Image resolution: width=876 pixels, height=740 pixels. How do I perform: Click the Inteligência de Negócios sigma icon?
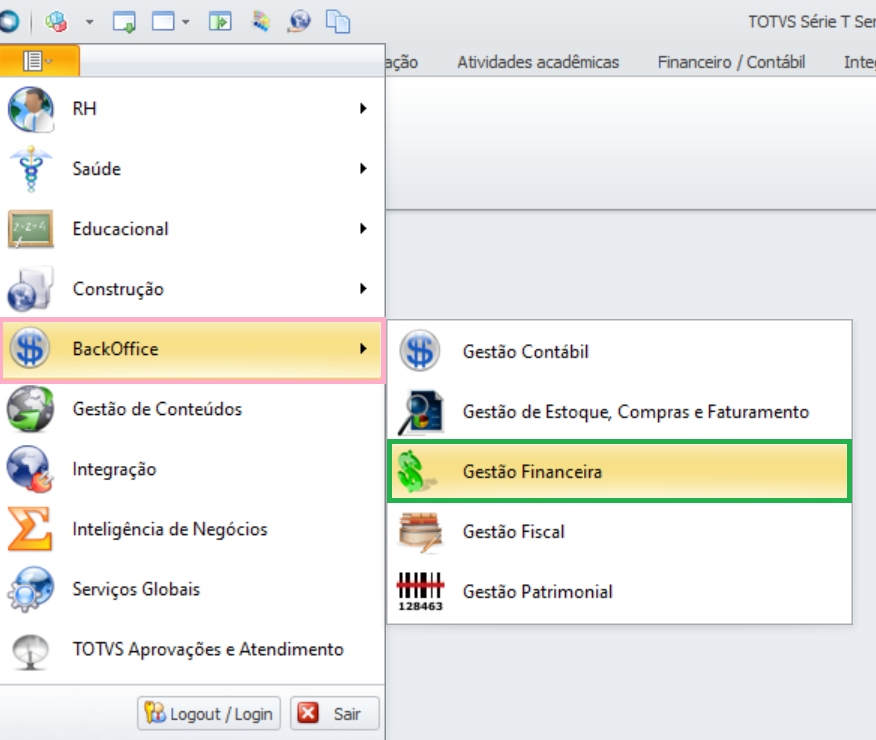tap(30, 529)
